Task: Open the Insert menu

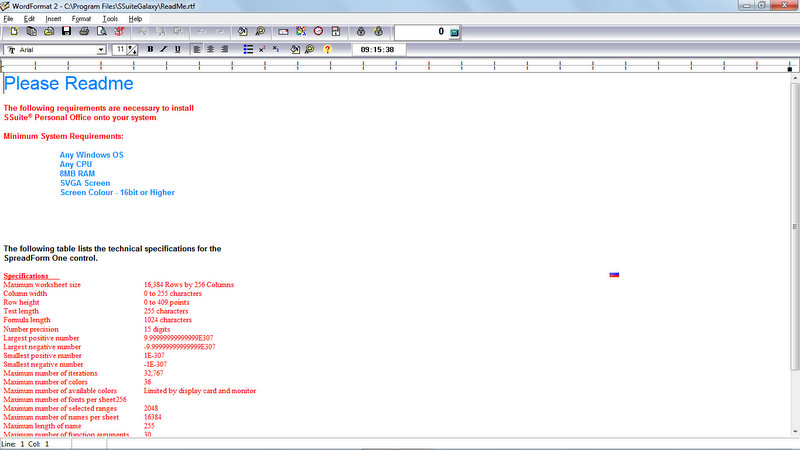Action: pos(53,19)
